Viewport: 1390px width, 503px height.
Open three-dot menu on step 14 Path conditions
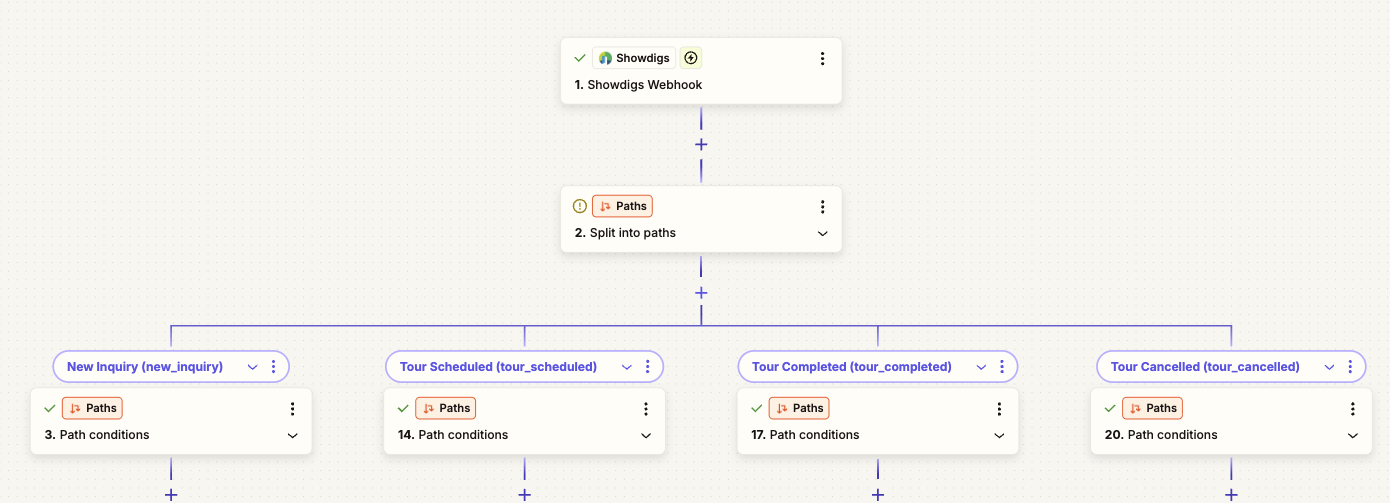click(646, 409)
